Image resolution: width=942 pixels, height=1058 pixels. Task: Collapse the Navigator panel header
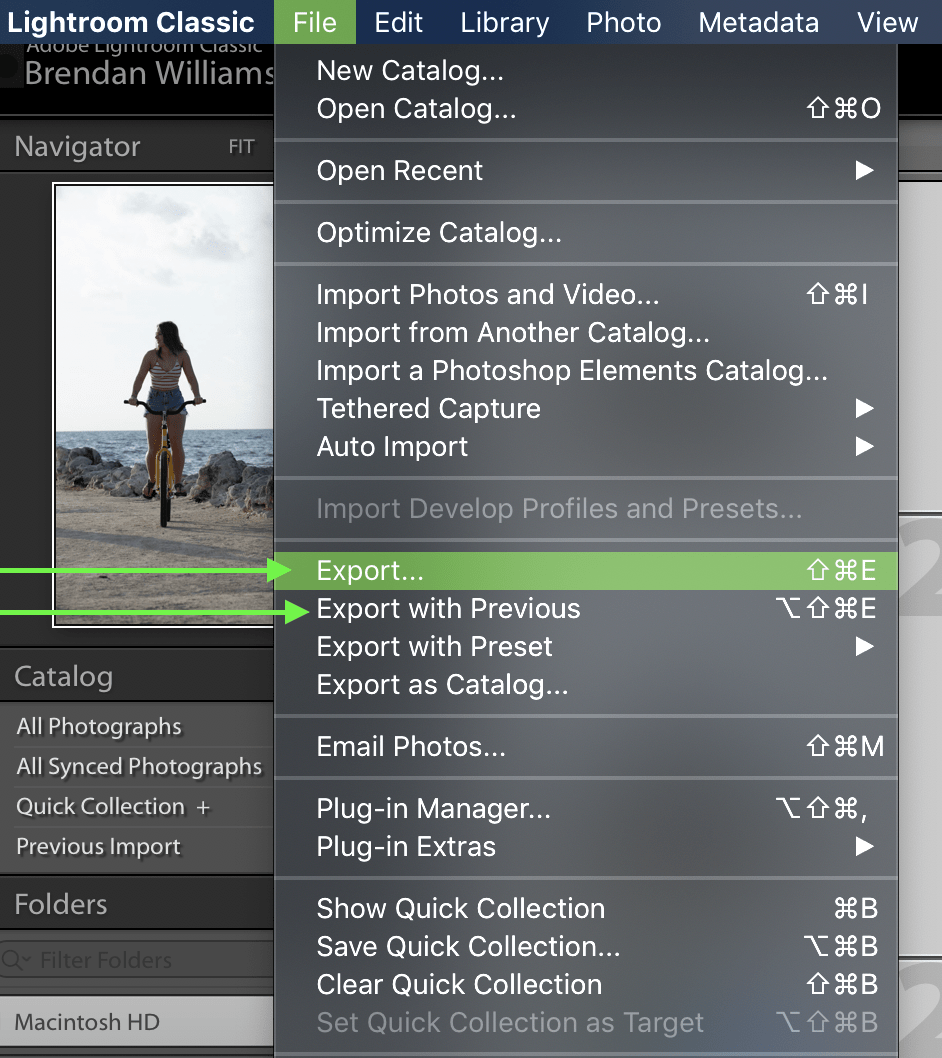(77, 146)
